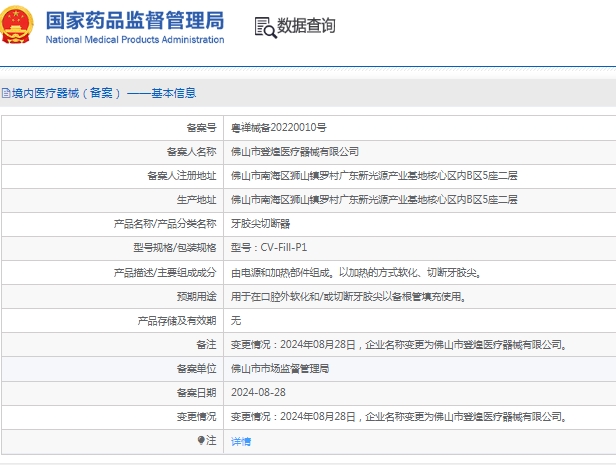
Task: Click the 备注 field label
Action: click(x=206, y=345)
